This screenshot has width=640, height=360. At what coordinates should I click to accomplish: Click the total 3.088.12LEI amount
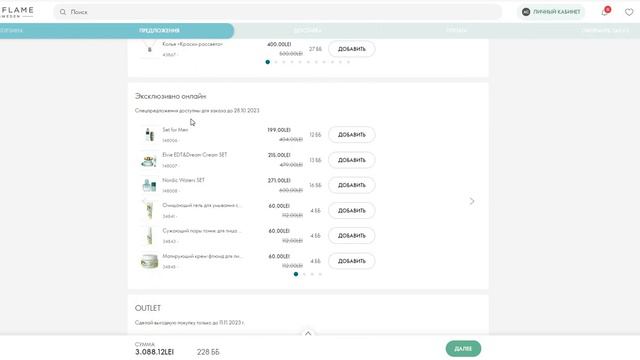pos(154,352)
